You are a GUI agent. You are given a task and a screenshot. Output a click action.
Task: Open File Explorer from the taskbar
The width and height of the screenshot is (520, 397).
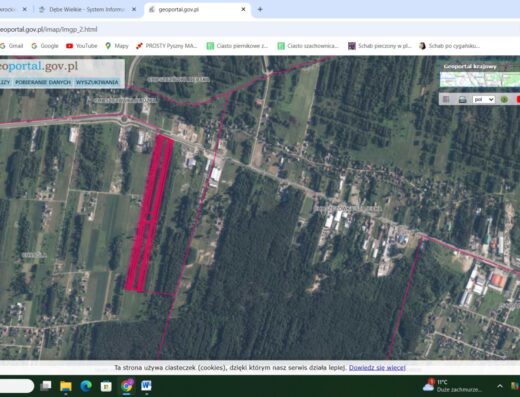point(66,386)
